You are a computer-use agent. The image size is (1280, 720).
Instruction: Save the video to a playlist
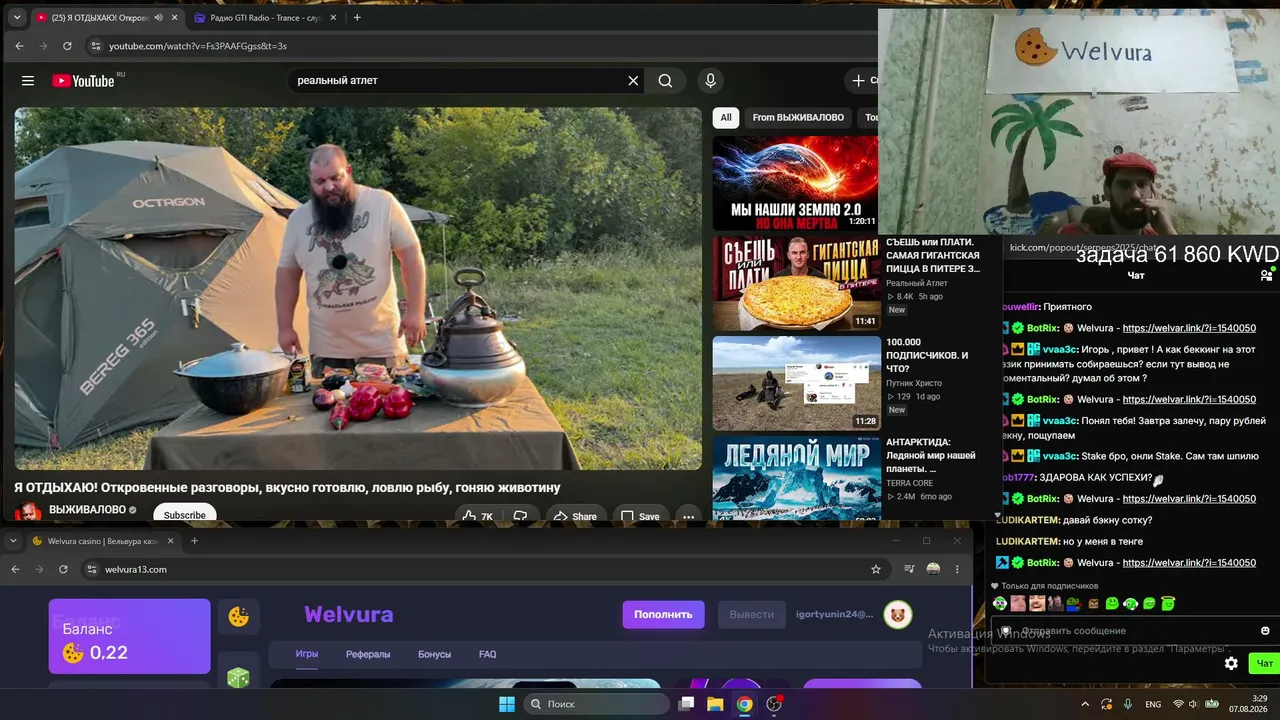640,516
